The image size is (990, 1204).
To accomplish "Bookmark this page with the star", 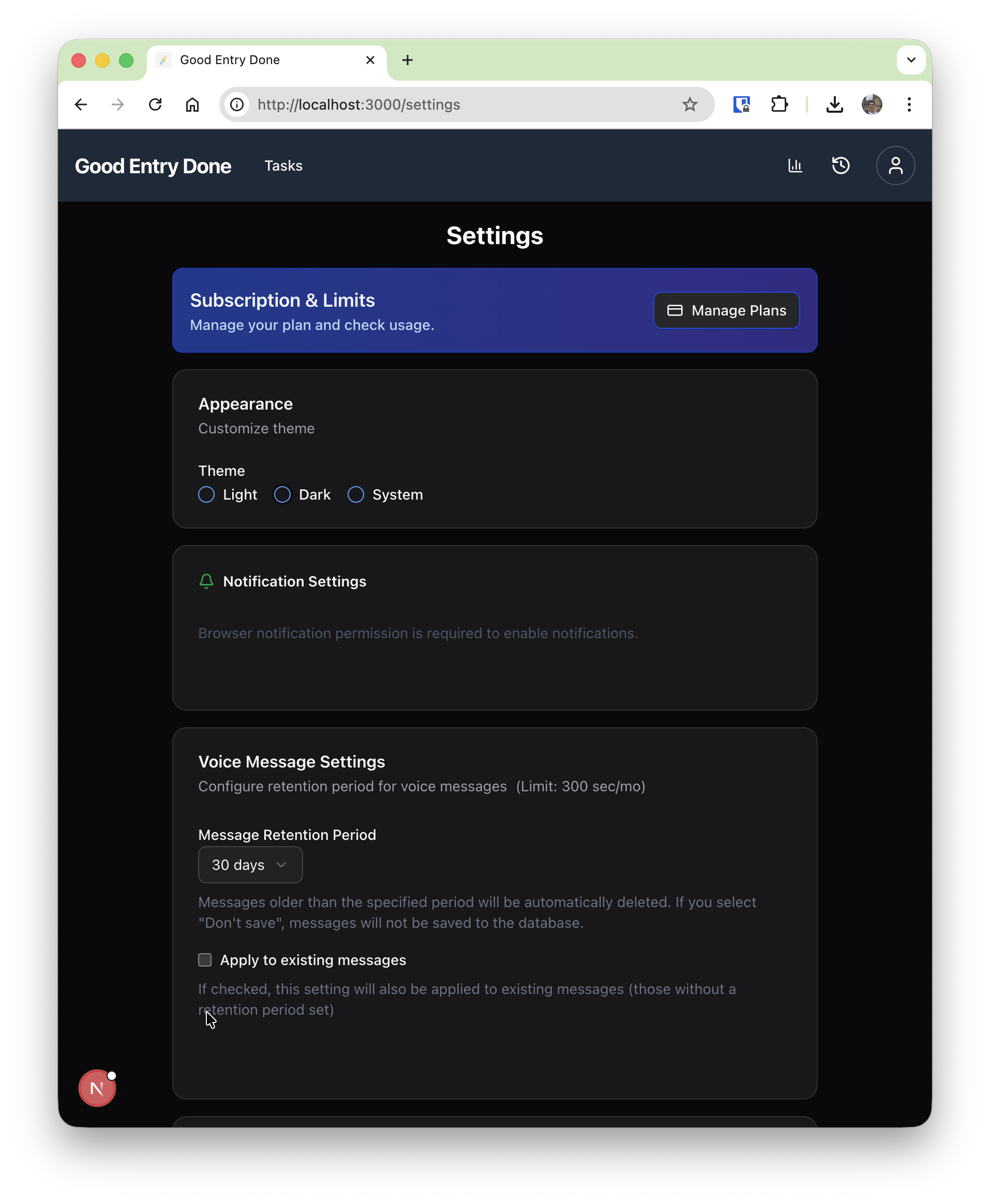I will pos(690,104).
